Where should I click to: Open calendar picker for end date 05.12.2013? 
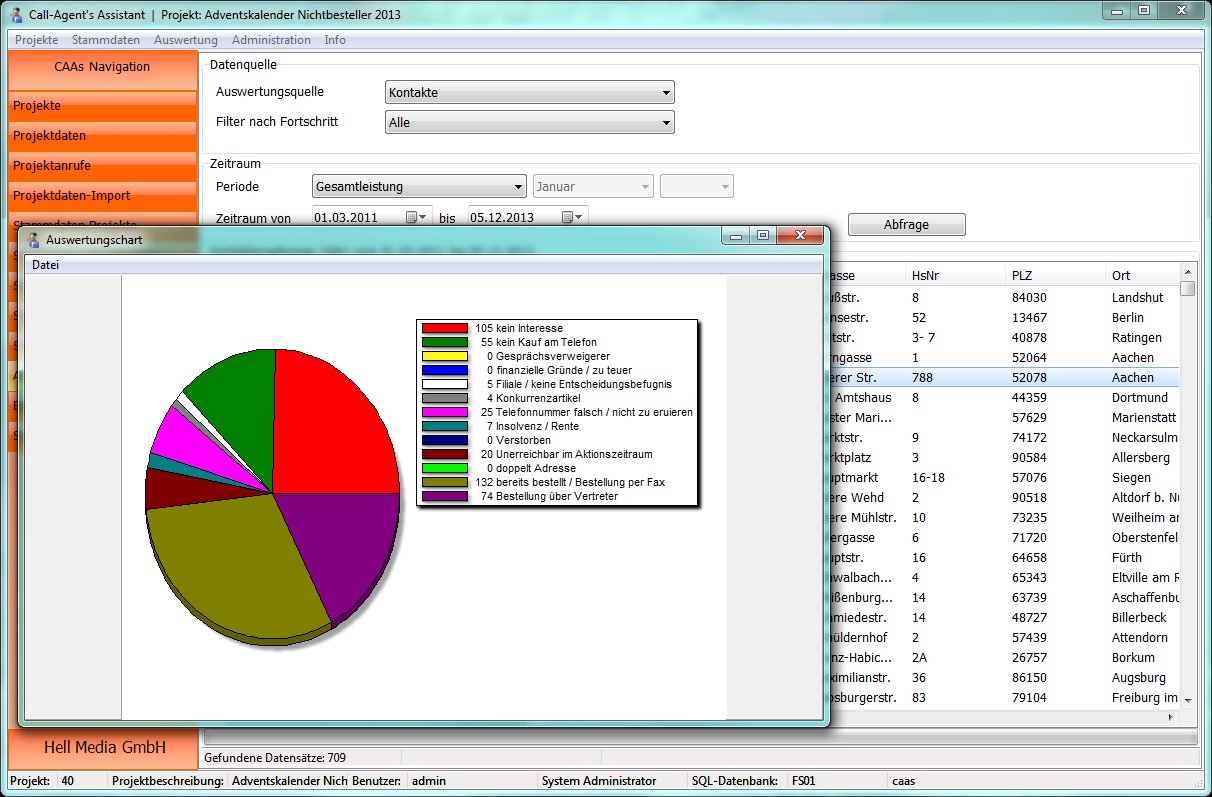pyautogui.click(x=572, y=217)
